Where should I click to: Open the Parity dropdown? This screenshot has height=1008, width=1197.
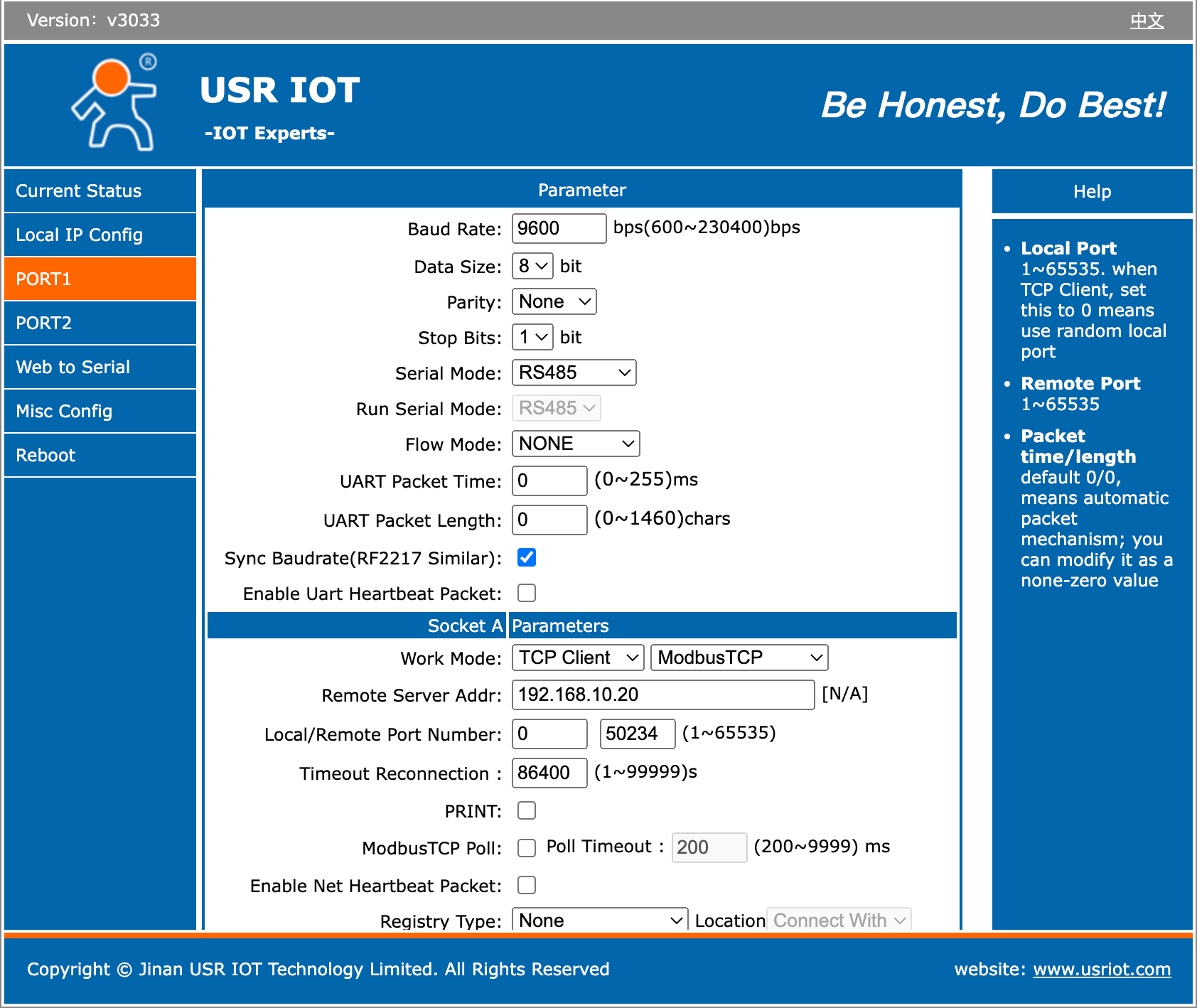tap(553, 301)
